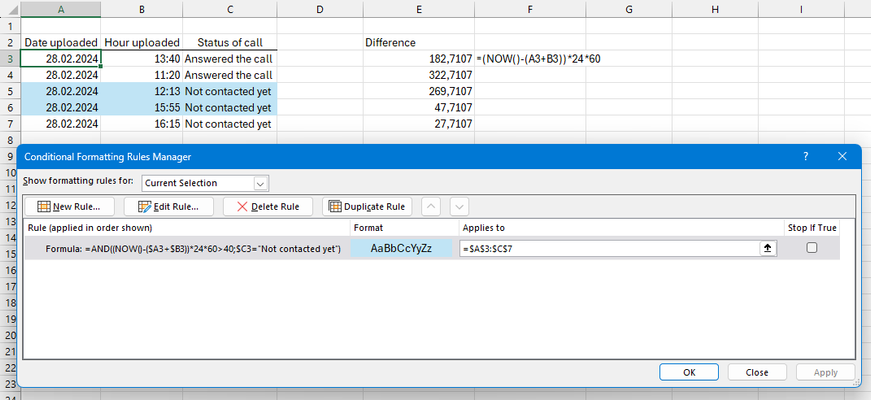
Task: Select the difference value 322,7107
Action: (419, 75)
